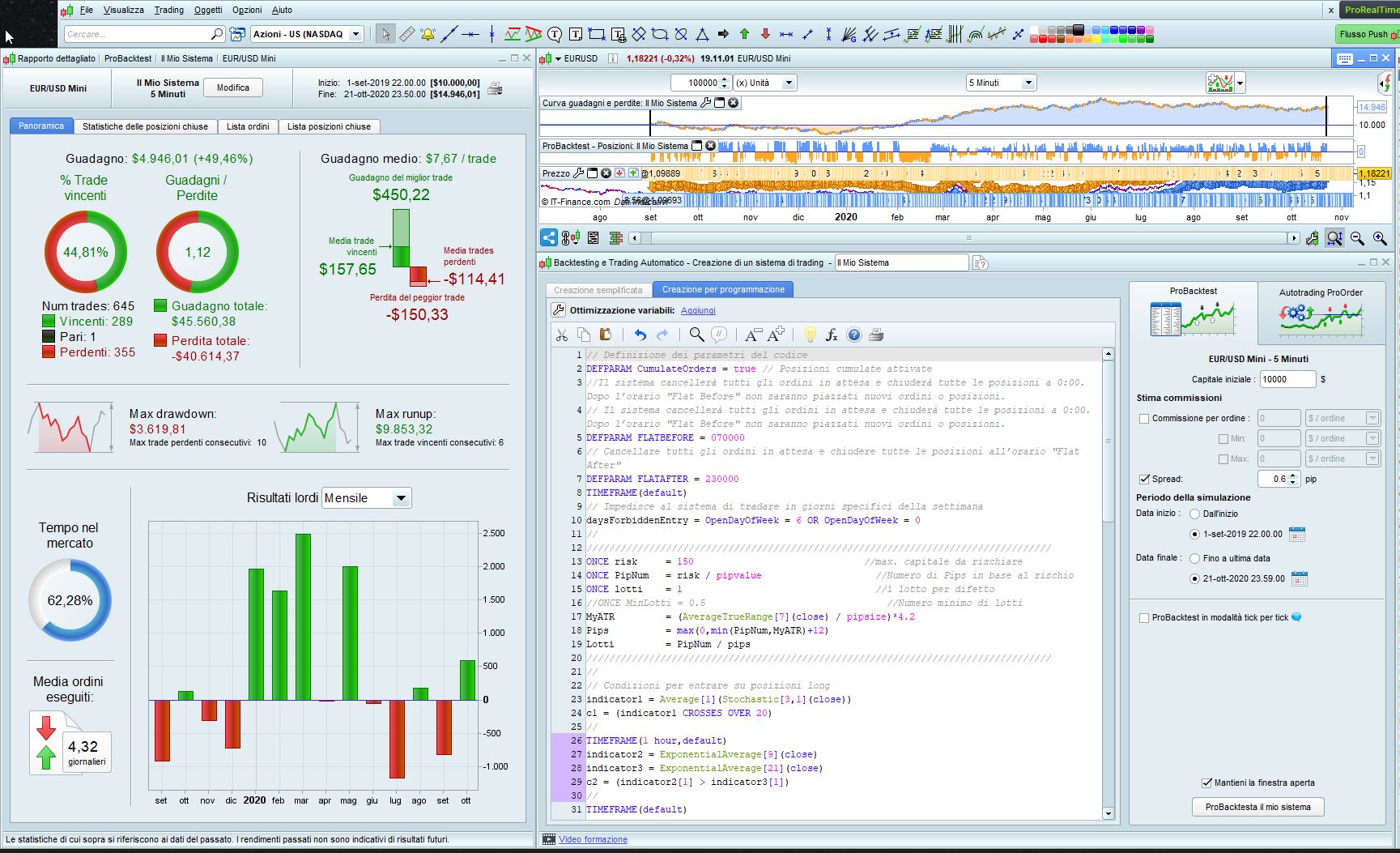Open the Max commission unit dropdown
The width and height of the screenshot is (1400, 853).
1372,459
